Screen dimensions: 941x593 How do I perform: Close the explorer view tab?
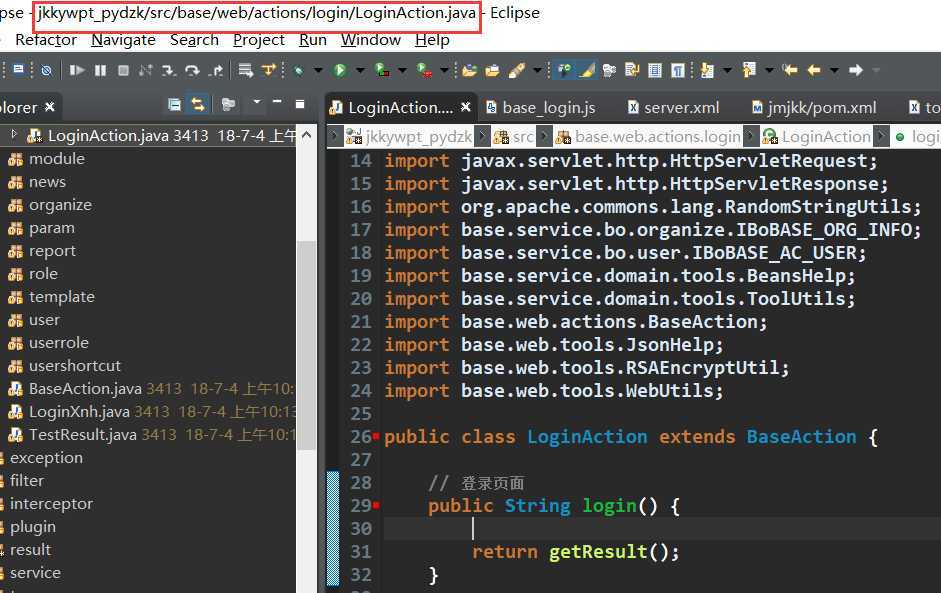click(x=50, y=107)
